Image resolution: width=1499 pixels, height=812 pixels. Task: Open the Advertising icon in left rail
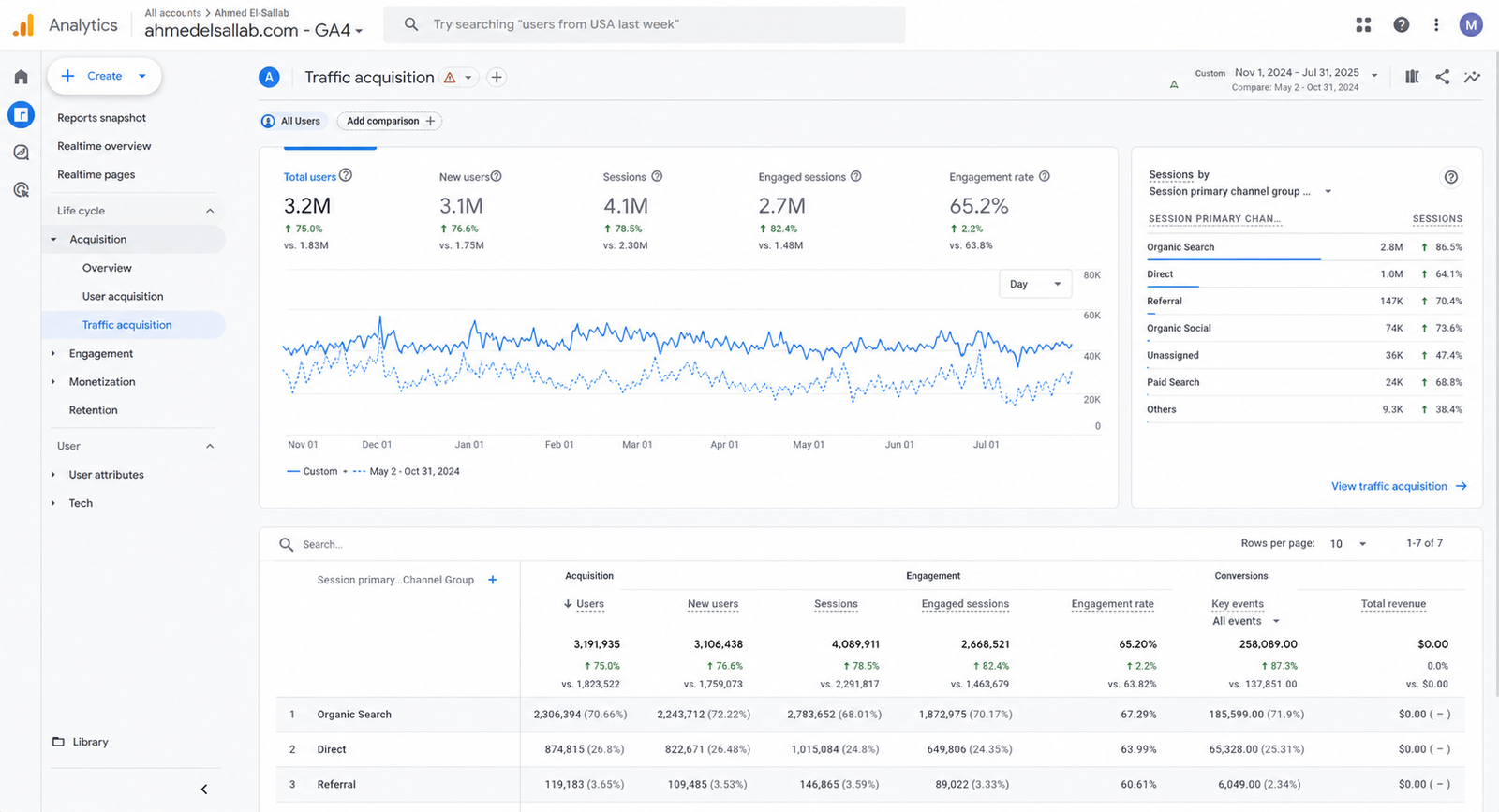[x=21, y=190]
